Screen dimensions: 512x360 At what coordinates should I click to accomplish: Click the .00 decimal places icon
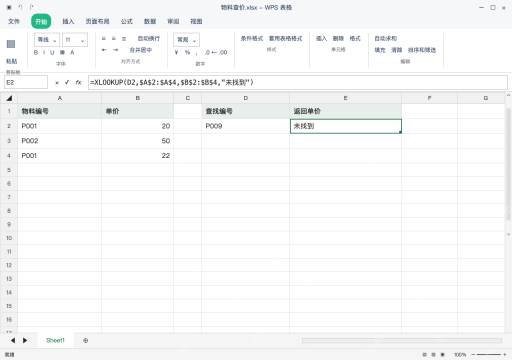coord(223,52)
